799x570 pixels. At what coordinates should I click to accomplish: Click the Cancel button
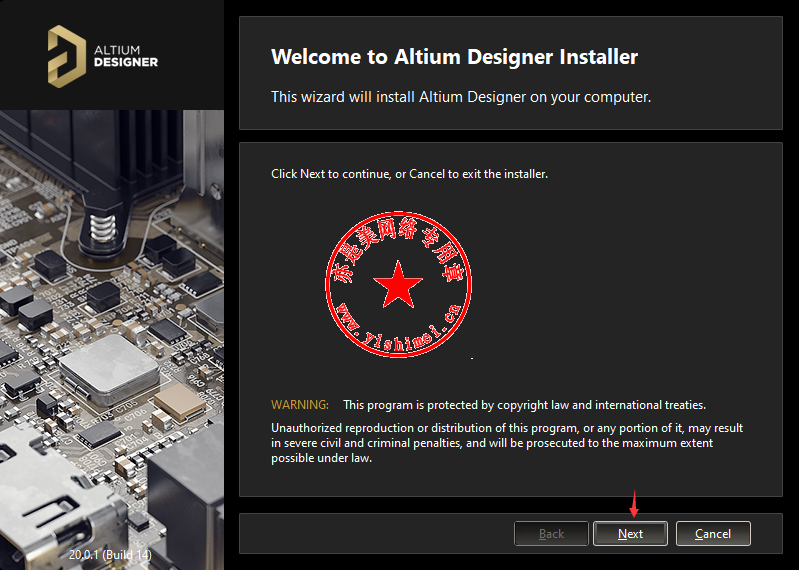pyautogui.click(x=713, y=533)
